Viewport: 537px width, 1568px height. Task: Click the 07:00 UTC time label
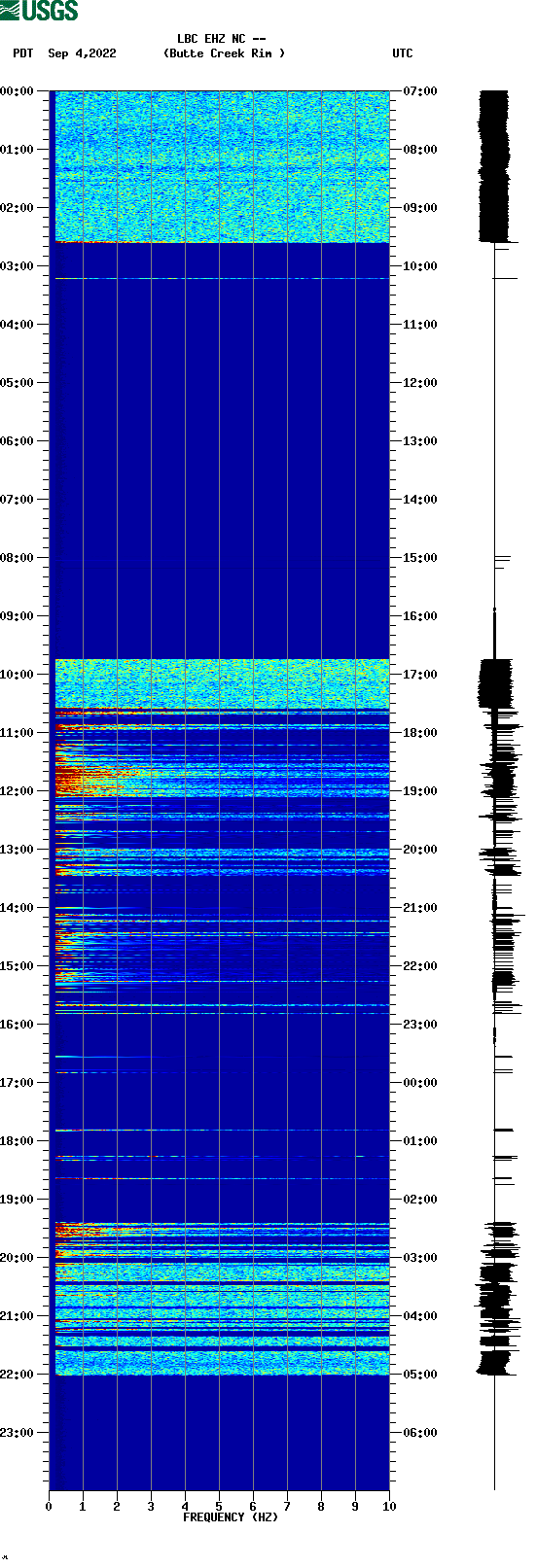click(420, 91)
